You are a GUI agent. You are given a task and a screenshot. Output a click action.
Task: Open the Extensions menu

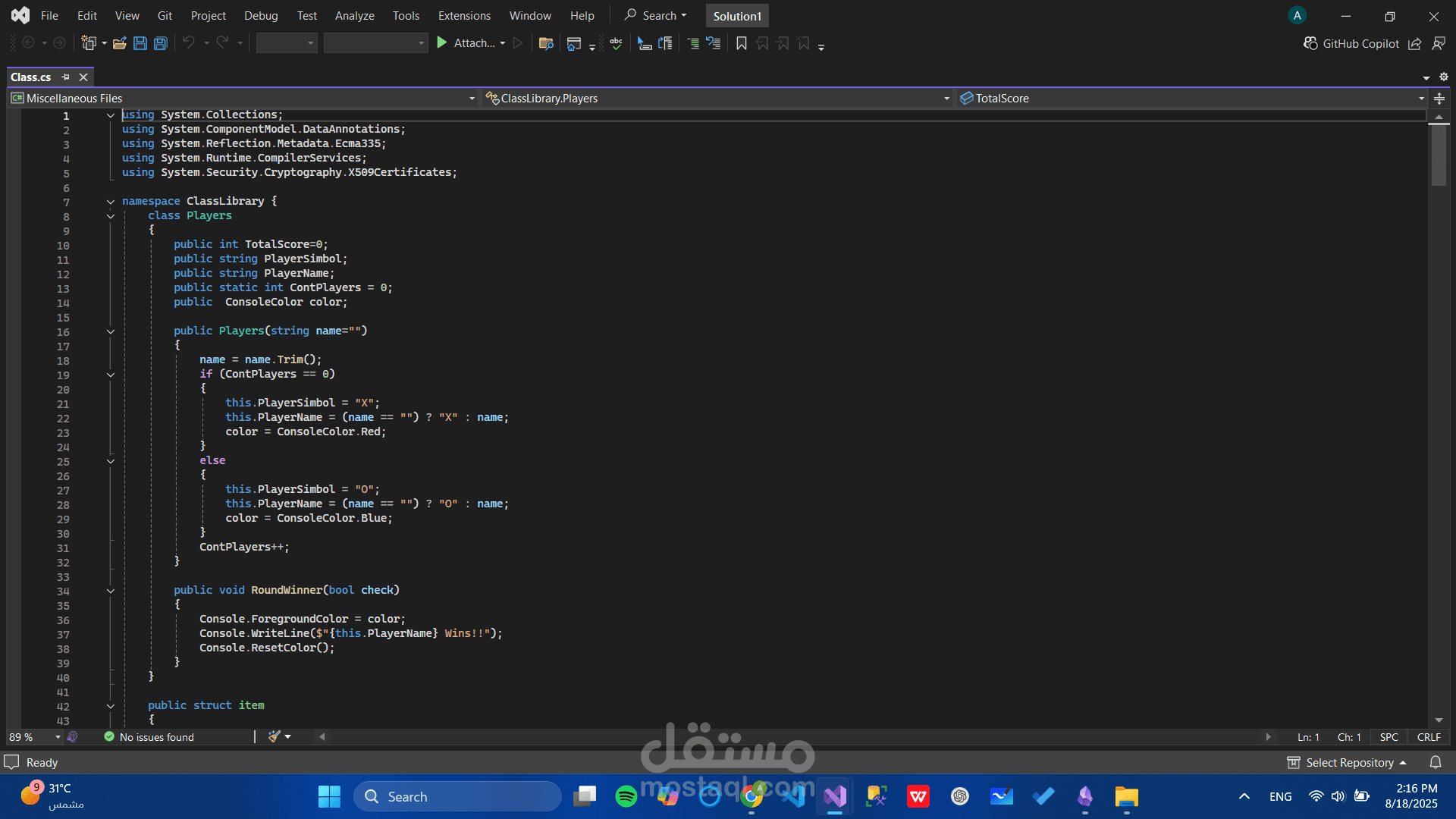(464, 16)
